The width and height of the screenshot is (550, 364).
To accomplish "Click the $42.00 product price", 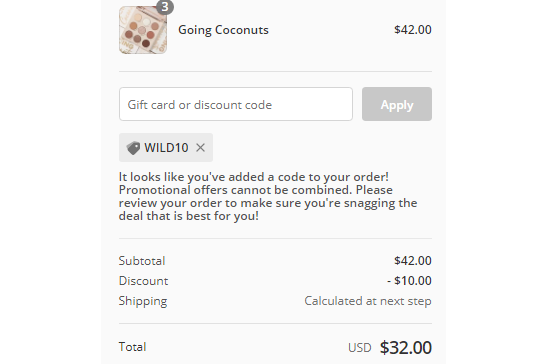I will (x=413, y=30).
